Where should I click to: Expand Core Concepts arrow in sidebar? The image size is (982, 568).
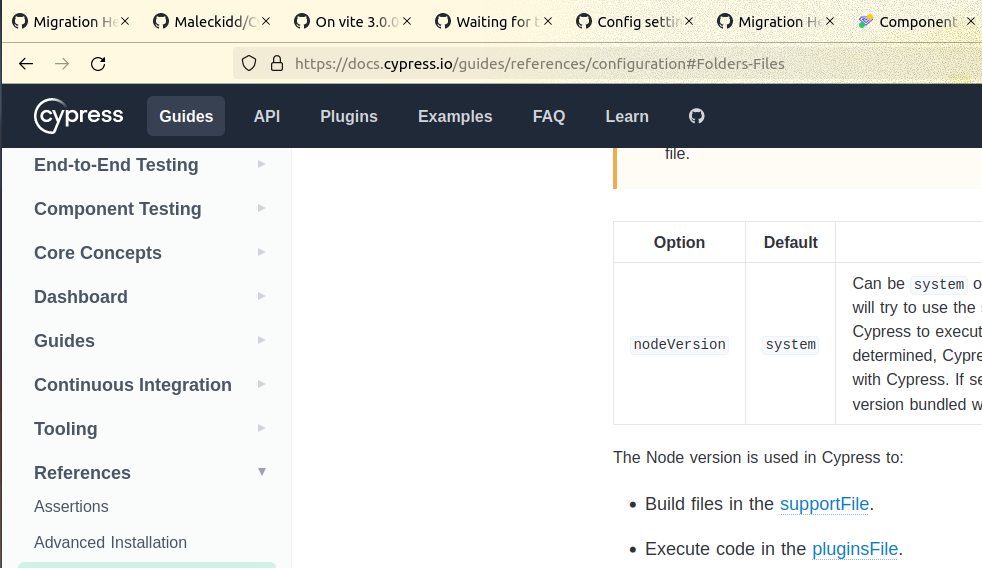click(x=261, y=252)
